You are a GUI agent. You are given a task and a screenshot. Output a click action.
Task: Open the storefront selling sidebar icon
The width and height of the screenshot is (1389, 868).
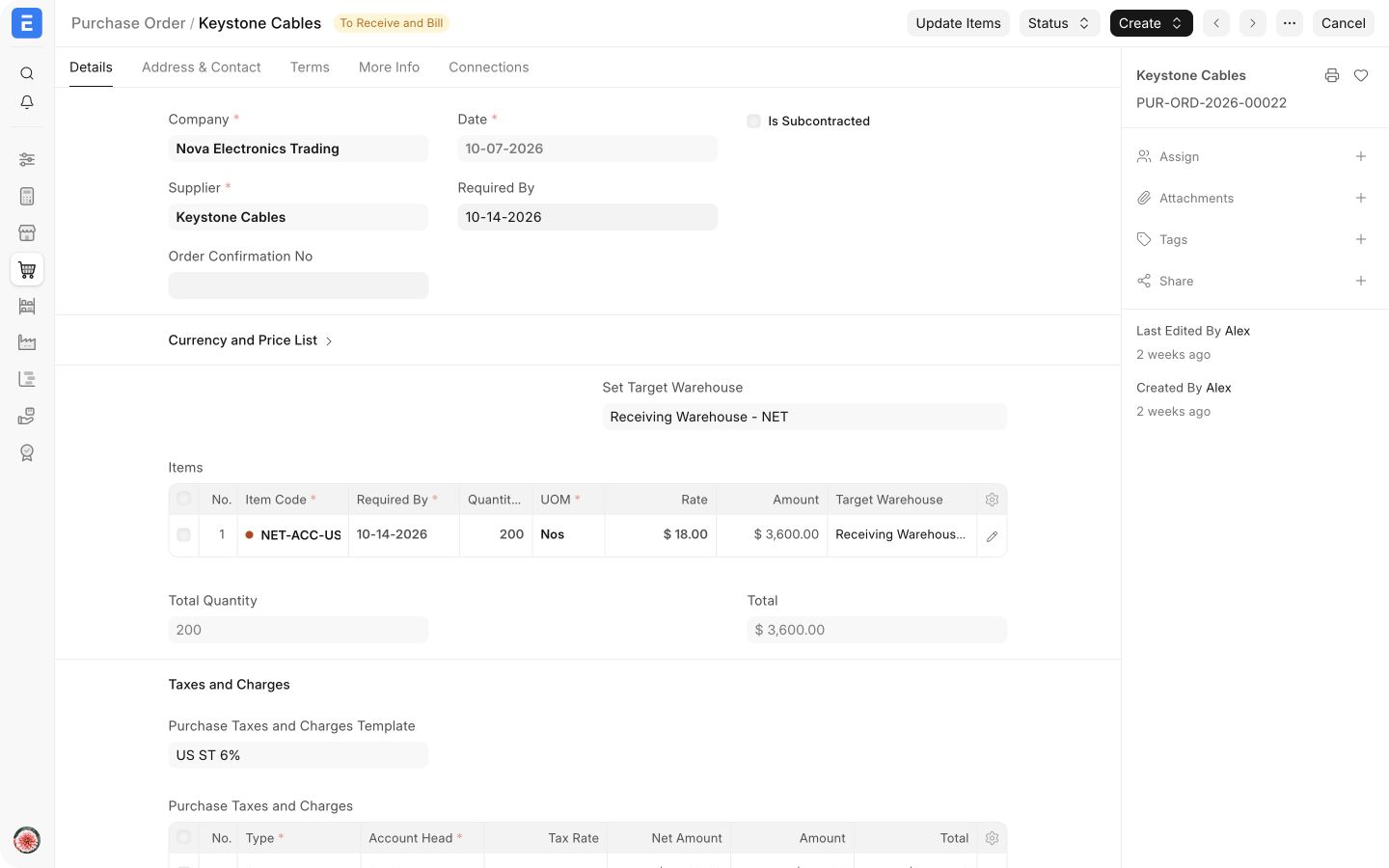(x=27, y=232)
